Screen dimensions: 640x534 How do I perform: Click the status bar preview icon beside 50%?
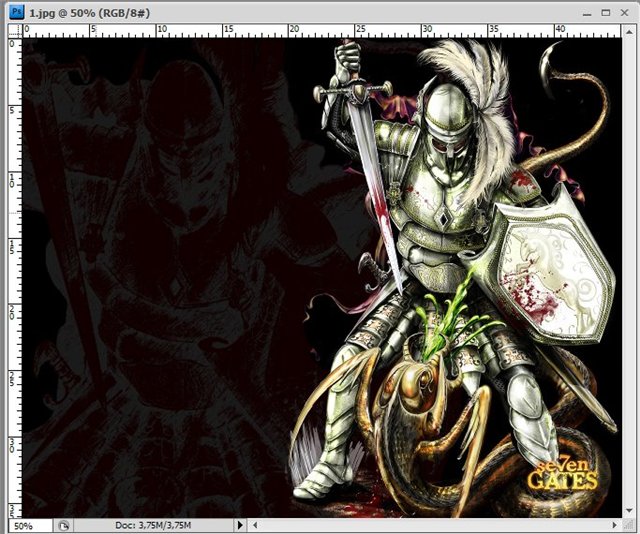[x=63, y=525]
